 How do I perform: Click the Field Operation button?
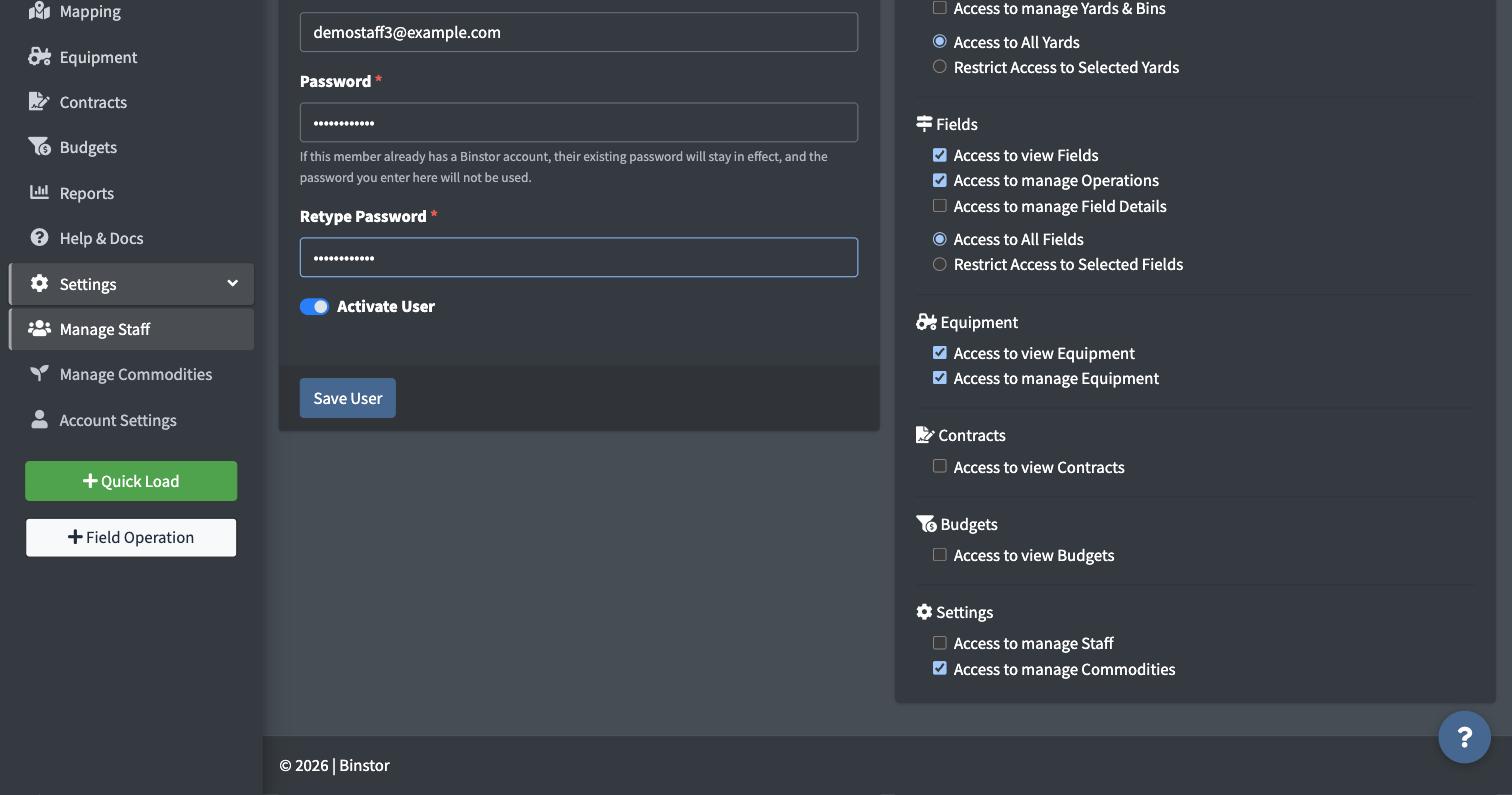click(131, 537)
